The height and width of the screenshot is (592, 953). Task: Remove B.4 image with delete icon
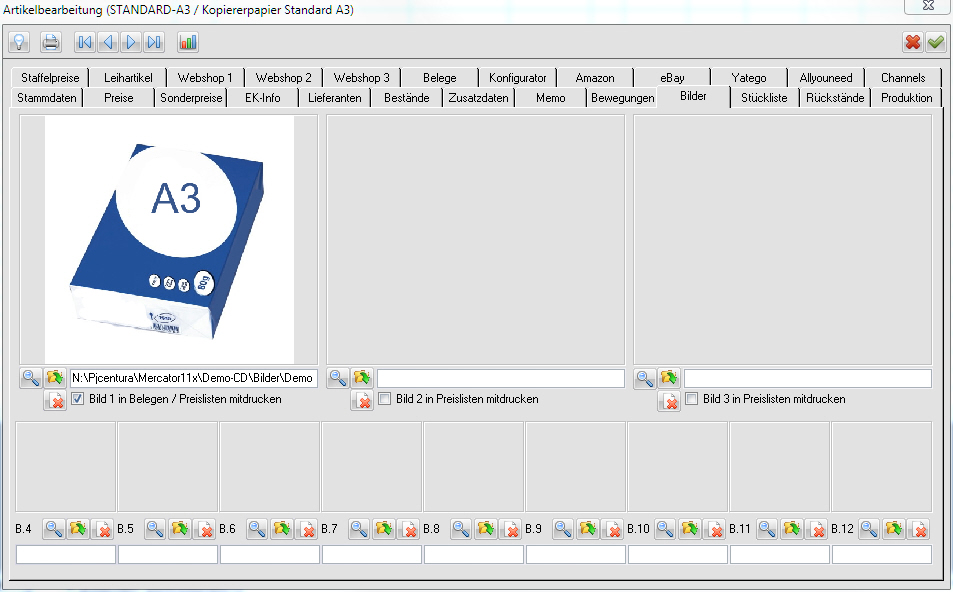(x=102, y=529)
